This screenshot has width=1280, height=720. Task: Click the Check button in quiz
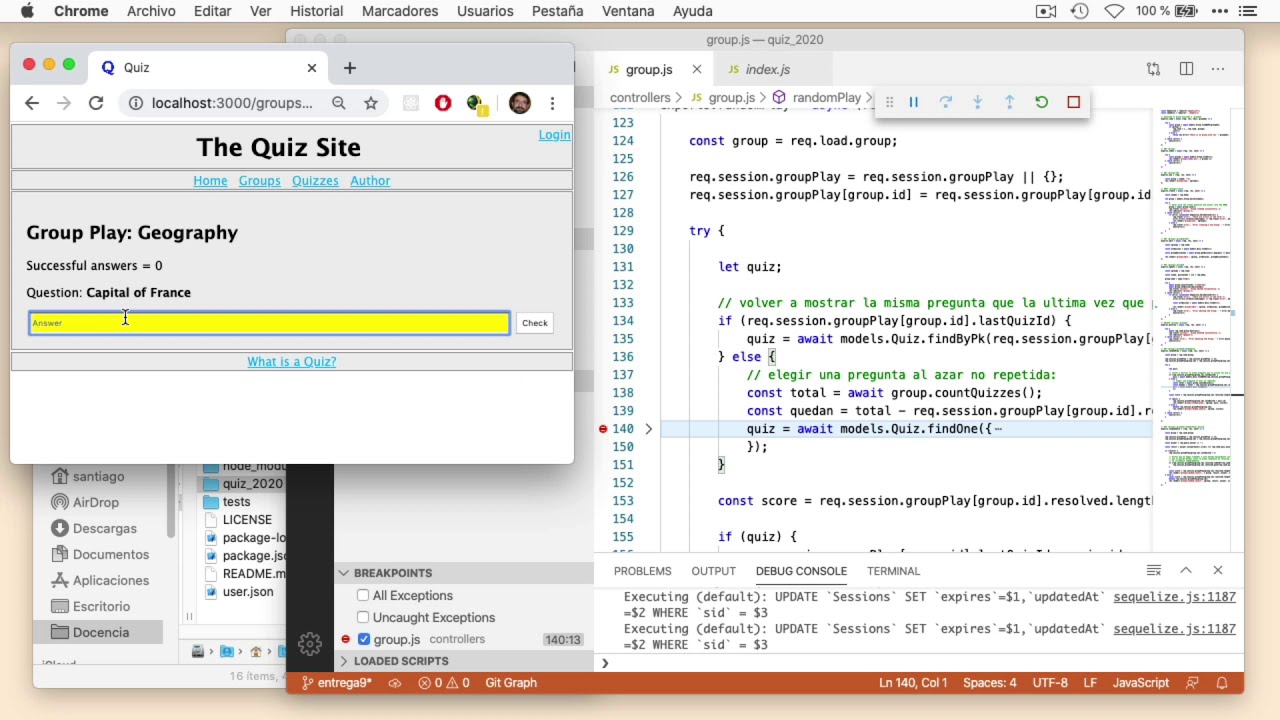point(535,323)
